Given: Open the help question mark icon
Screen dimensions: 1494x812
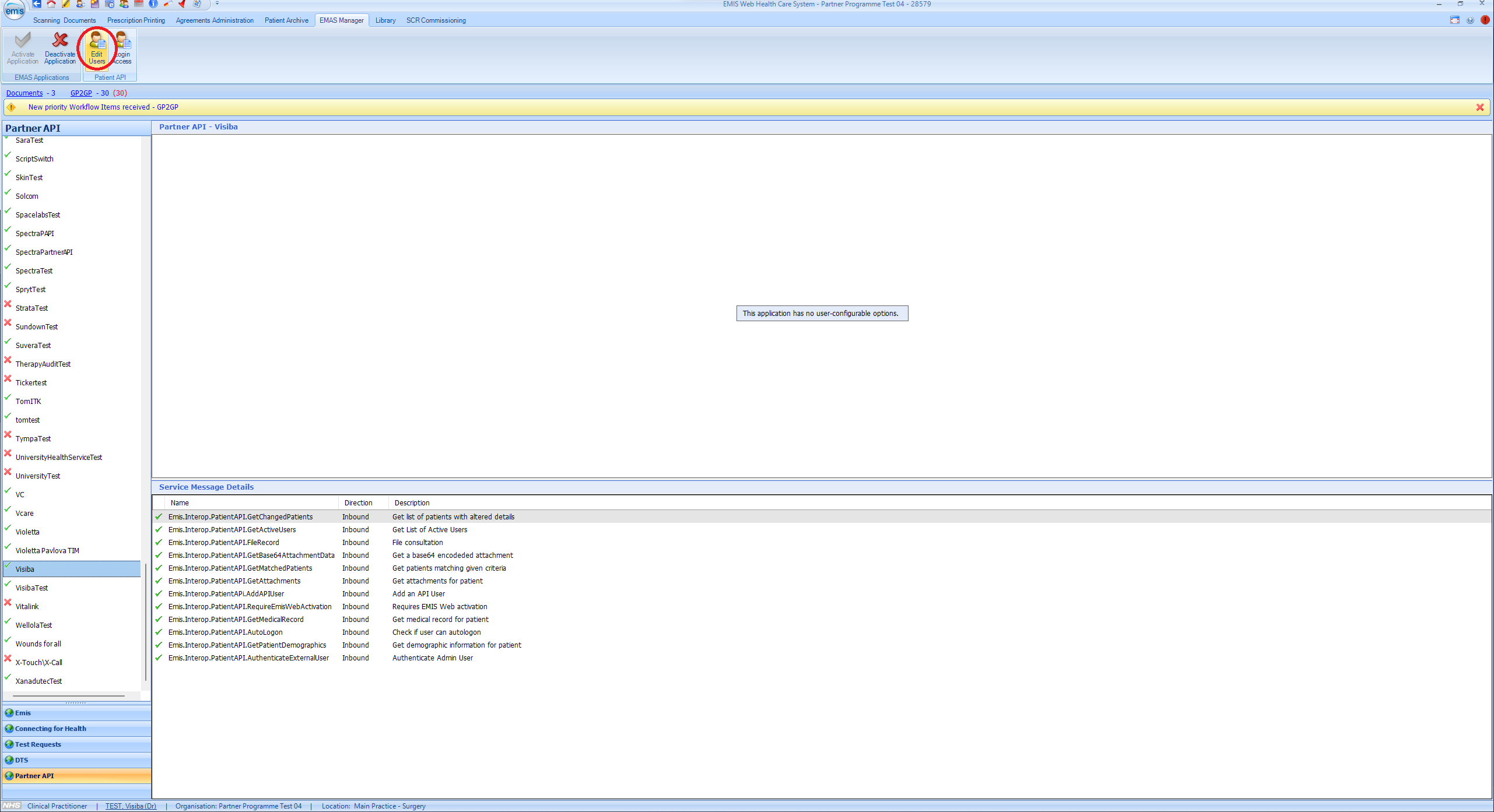Looking at the screenshot, I should (1470, 20).
